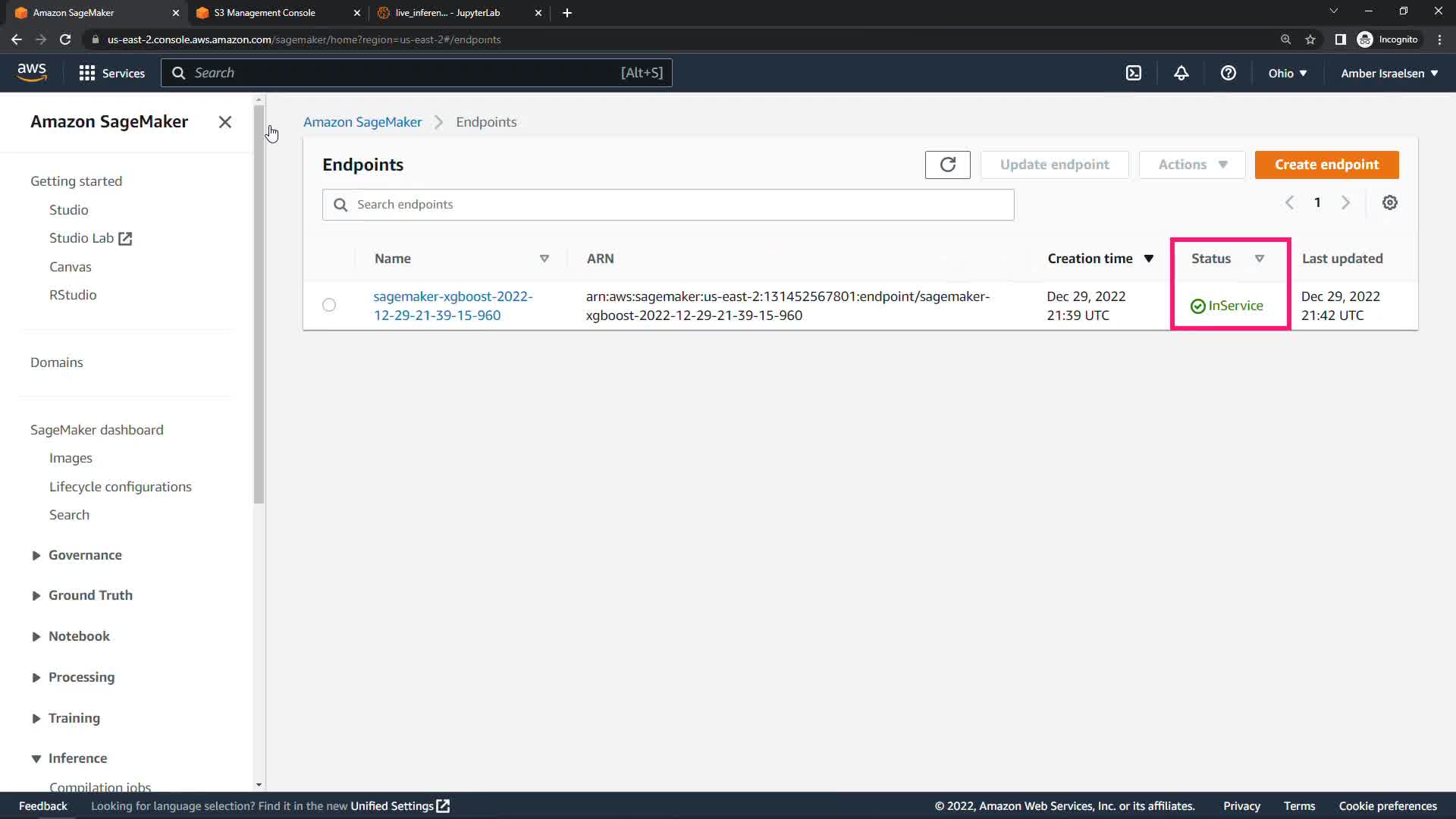Screen dimensions: 1456x819
Task: Open Services grid menu
Action: pos(112,73)
